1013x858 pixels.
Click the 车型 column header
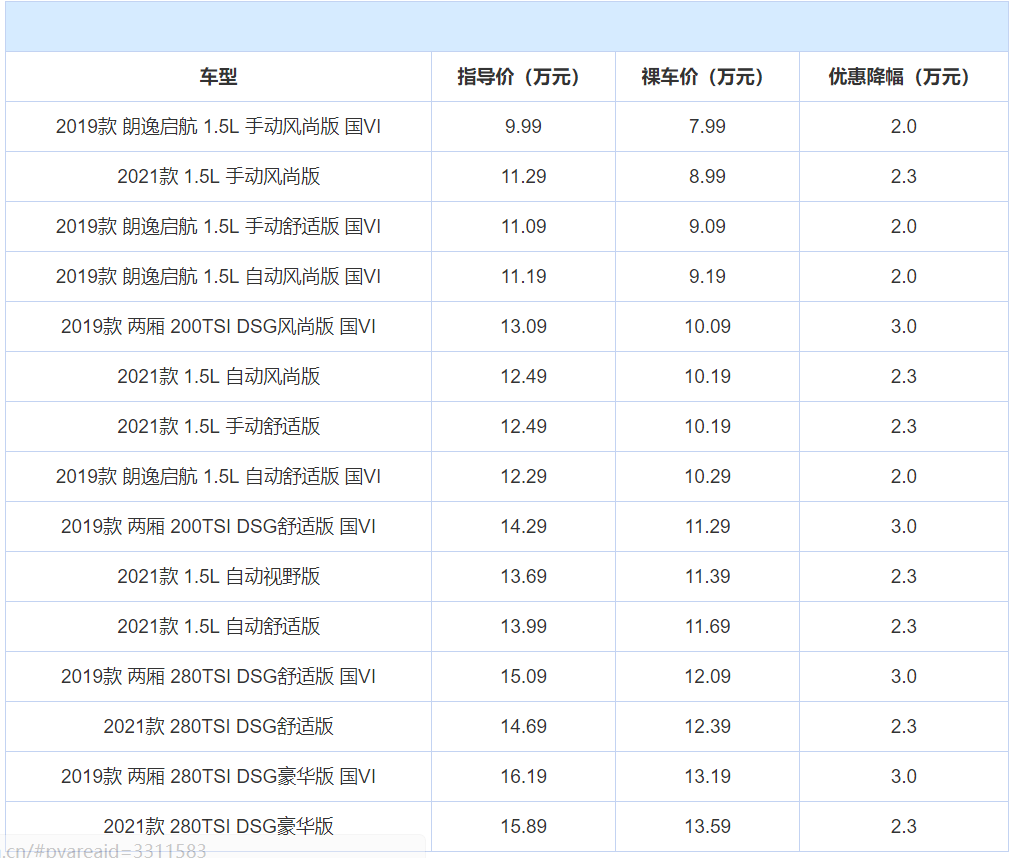point(218,77)
